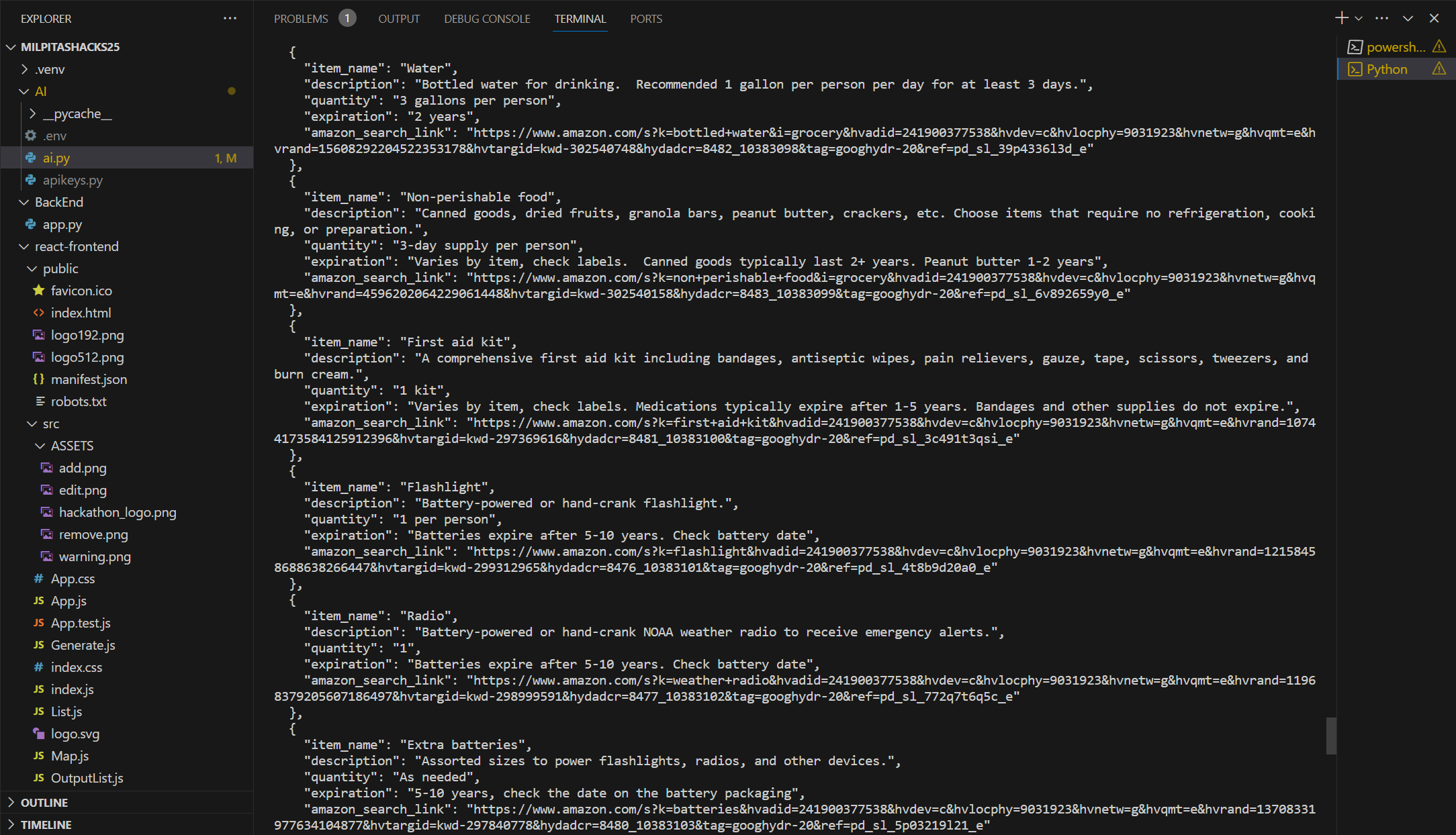This screenshot has height=835, width=1456.
Task: Switch to the DEBUG CONSOLE tab
Action: tap(487, 19)
